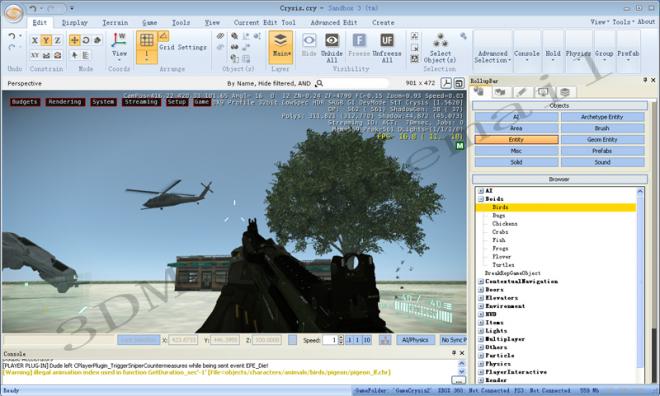Toggle the AI/Physics button

point(415,340)
